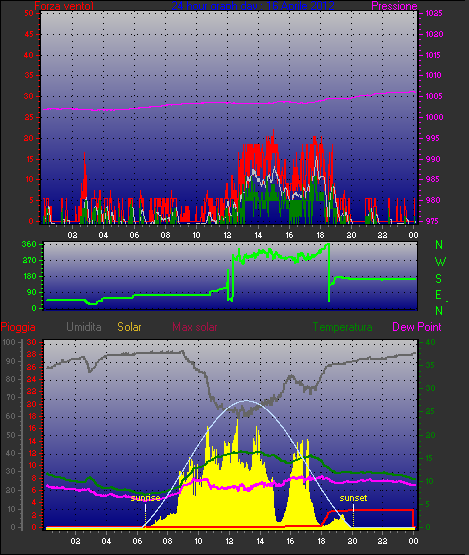Select the Pioggia legend label
Viewport: 469px width, 555px height.
[x=18, y=327]
